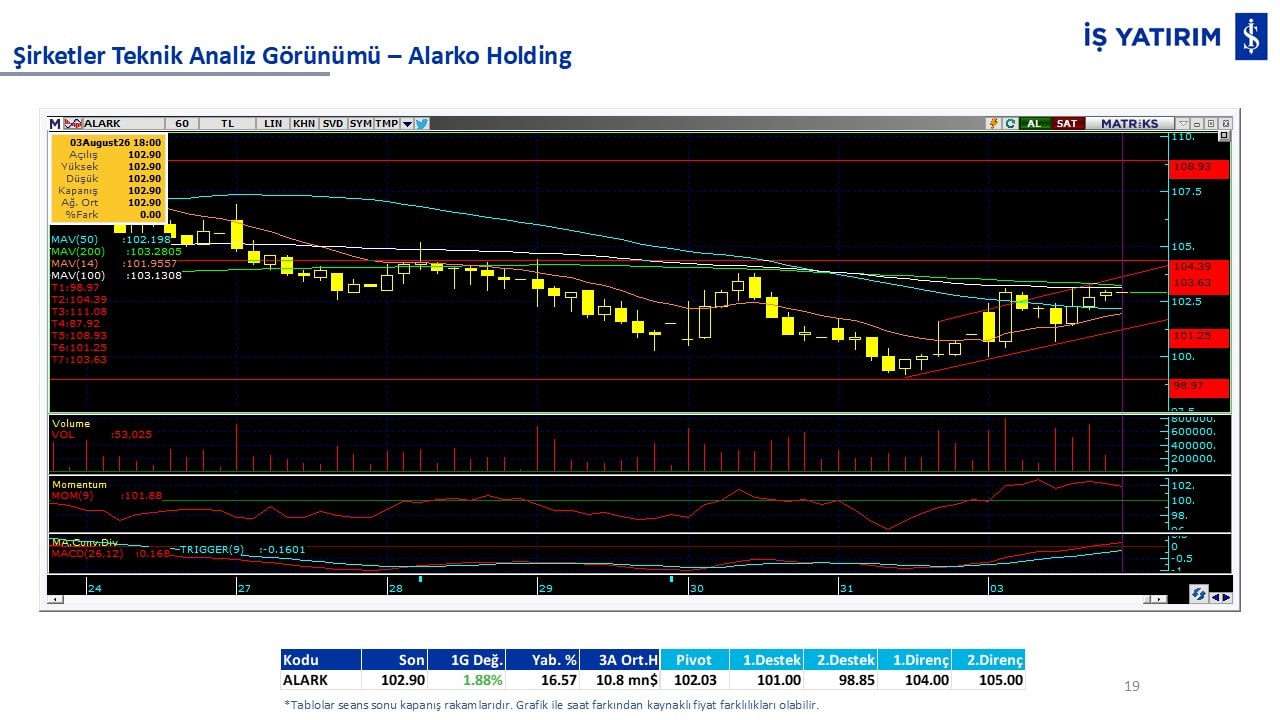Step chart left with bottom-right arrow

(1215, 597)
